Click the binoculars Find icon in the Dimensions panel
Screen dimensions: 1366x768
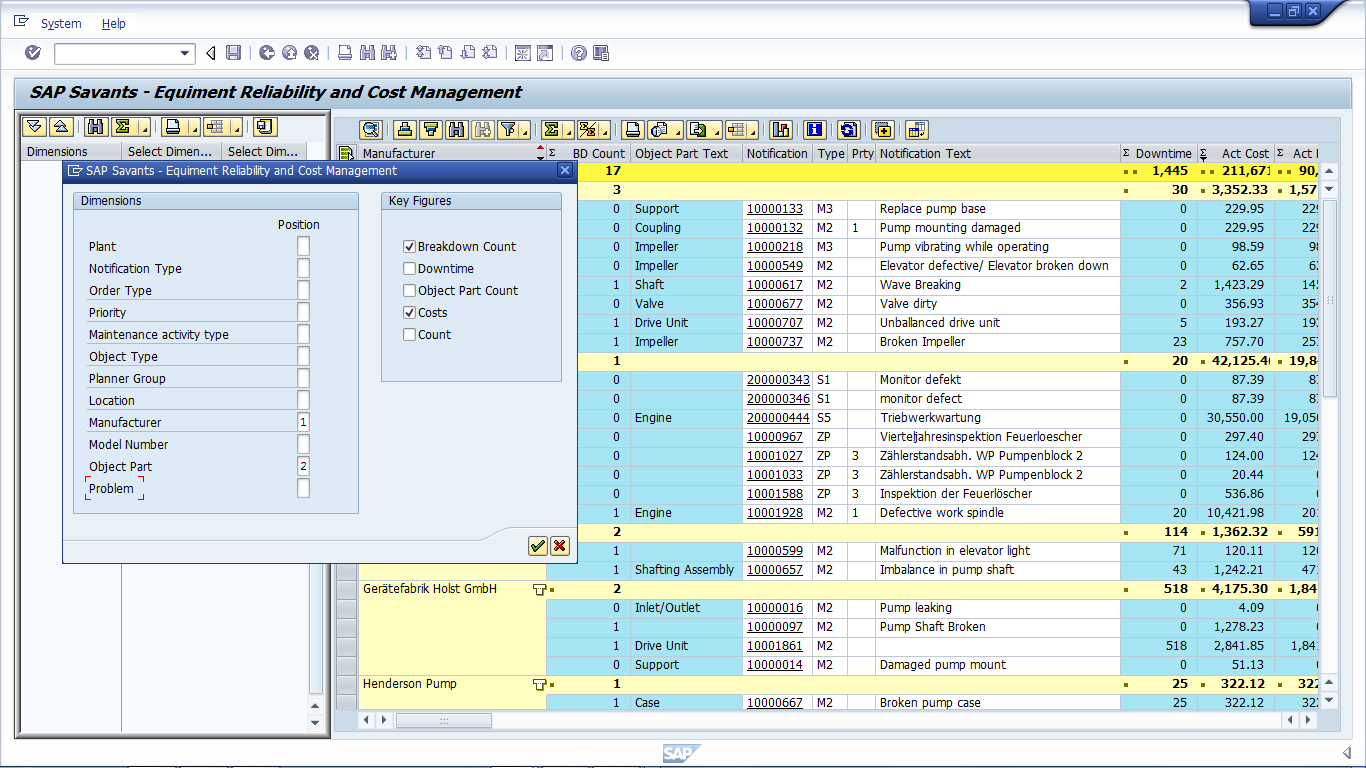(x=95, y=127)
